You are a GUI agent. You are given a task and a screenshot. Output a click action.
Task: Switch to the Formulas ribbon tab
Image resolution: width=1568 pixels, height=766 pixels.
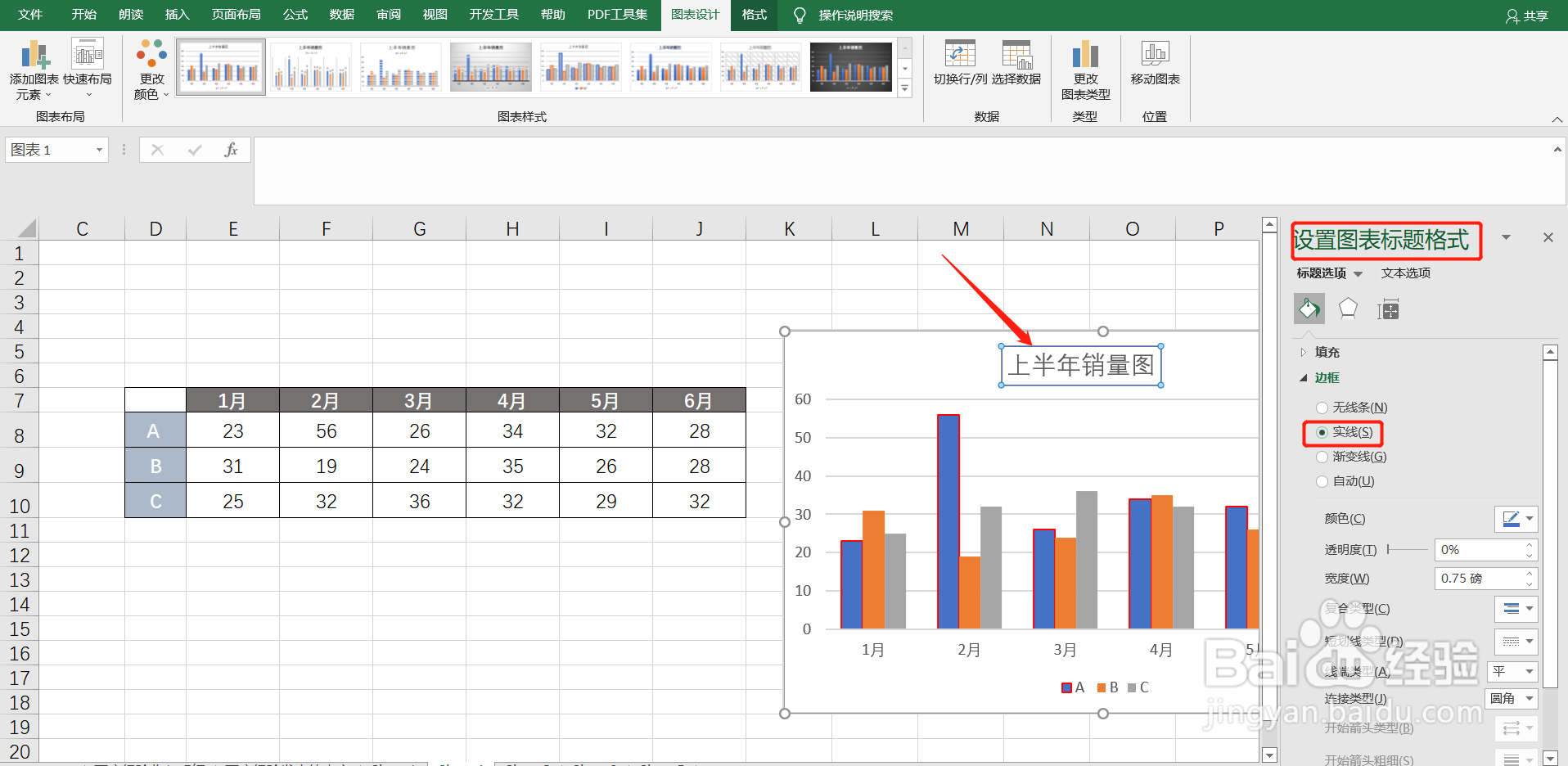point(295,15)
